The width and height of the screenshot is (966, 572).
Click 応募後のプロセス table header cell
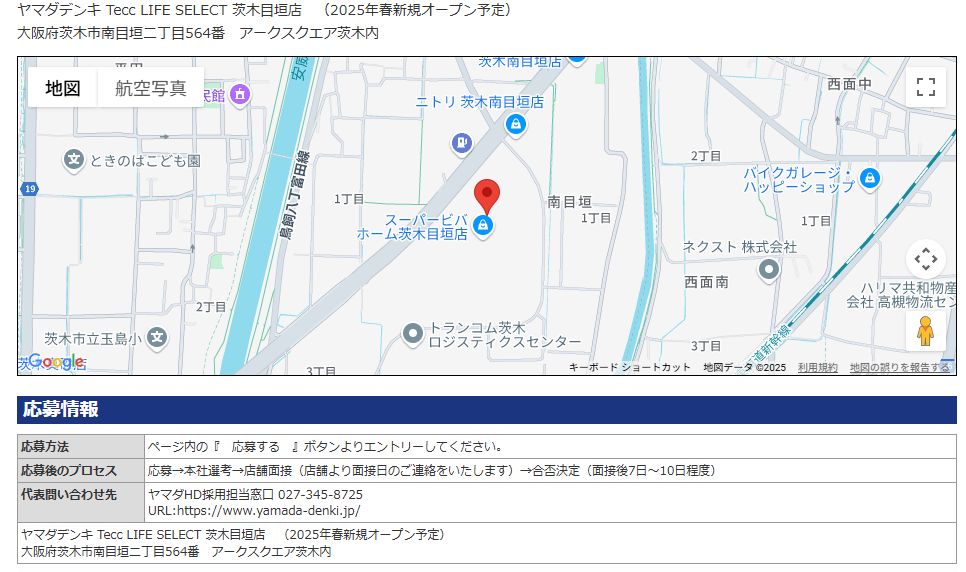(x=81, y=470)
